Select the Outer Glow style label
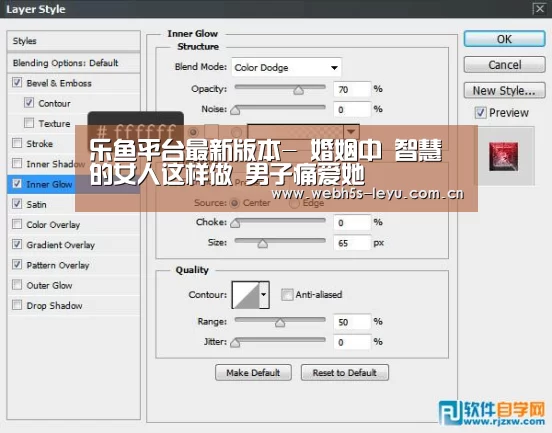Viewport: 552px width, 433px height. [49, 285]
